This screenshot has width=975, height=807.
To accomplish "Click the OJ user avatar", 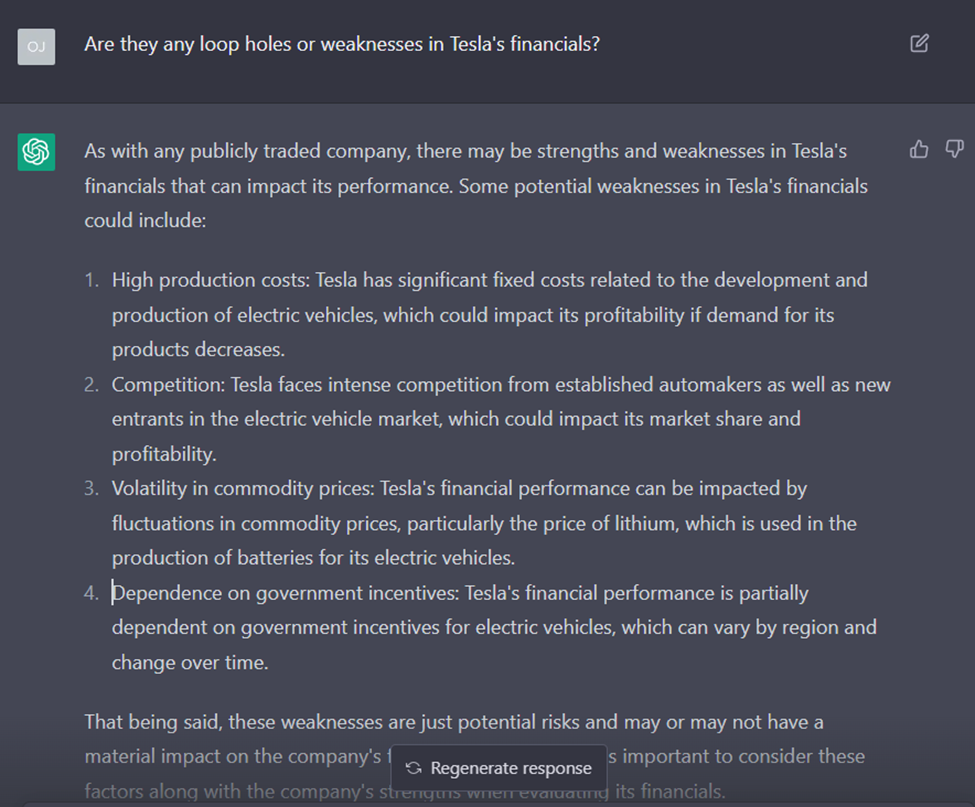I will click(36, 46).
